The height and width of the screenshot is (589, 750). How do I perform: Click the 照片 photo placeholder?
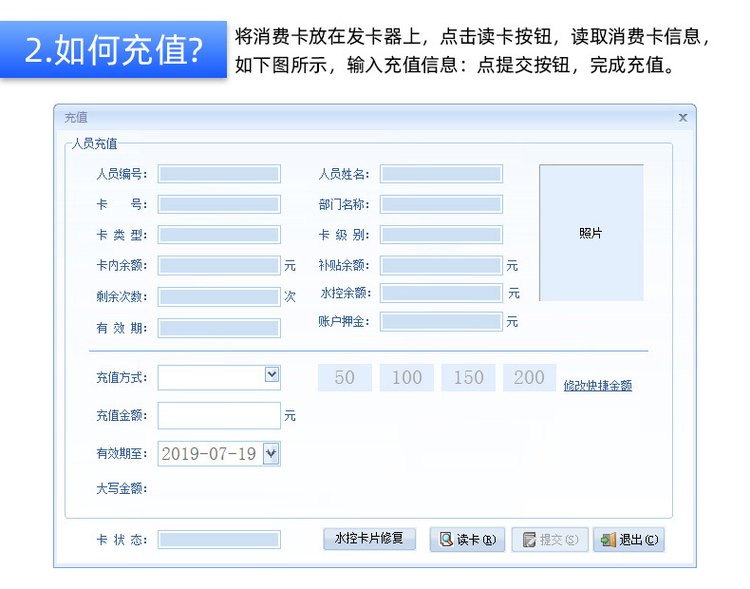(591, 233)
